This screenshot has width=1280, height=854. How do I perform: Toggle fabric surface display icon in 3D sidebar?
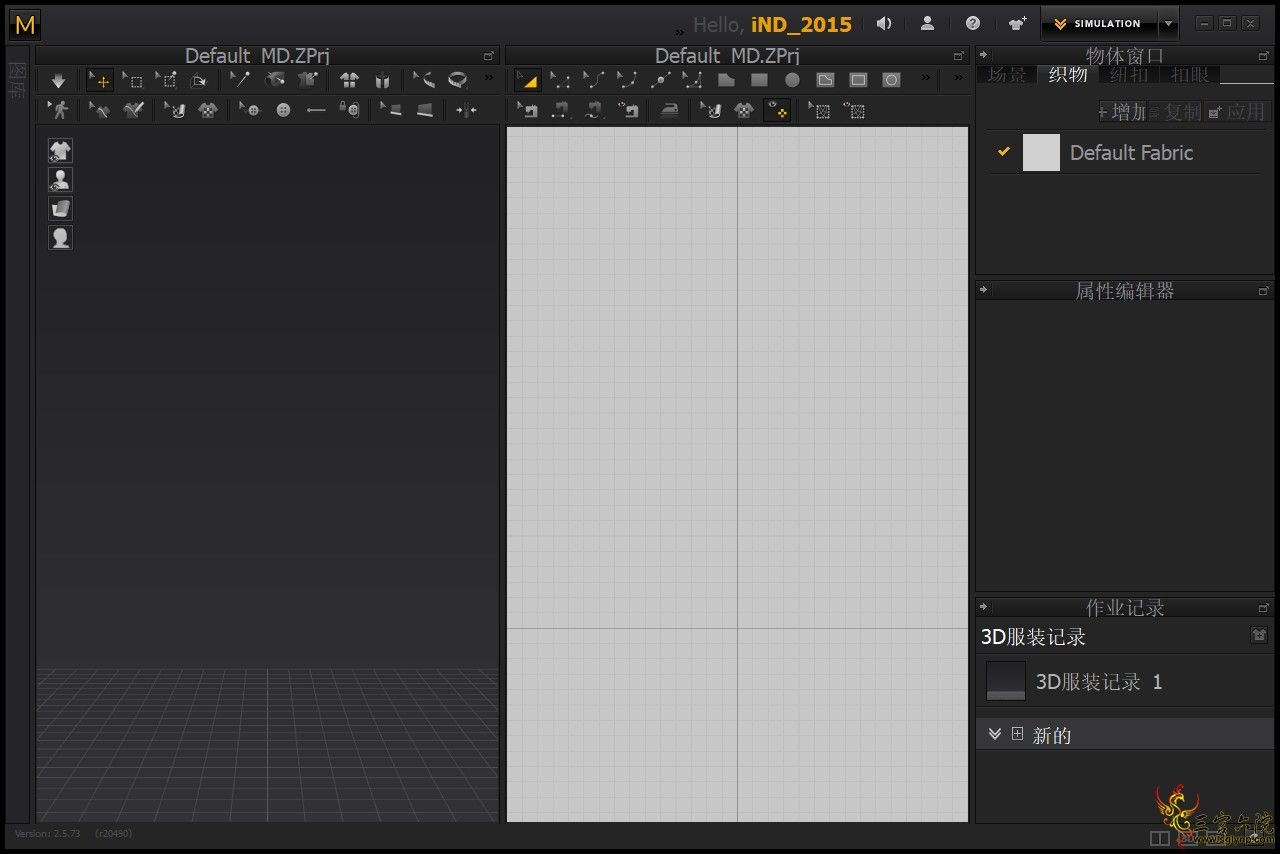(61, 209)
